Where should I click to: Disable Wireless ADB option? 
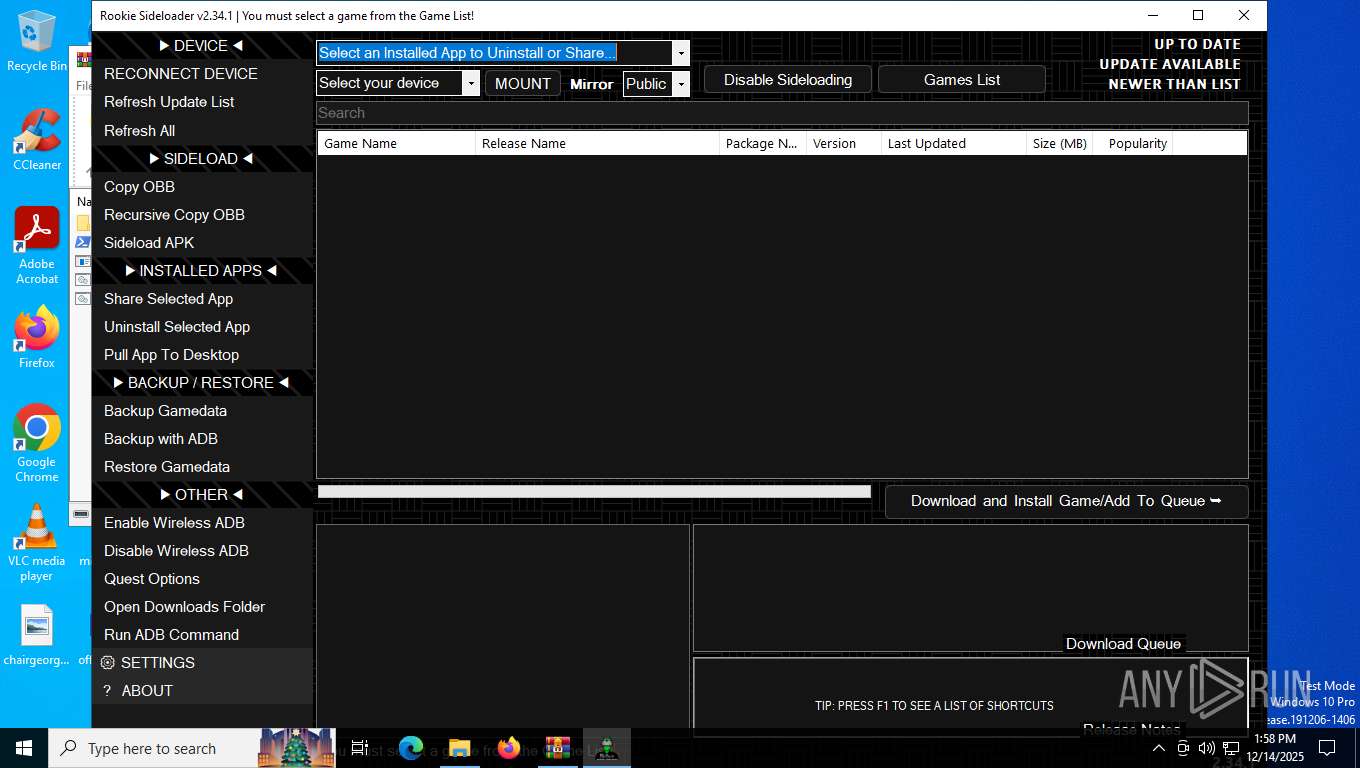point(203,550)
